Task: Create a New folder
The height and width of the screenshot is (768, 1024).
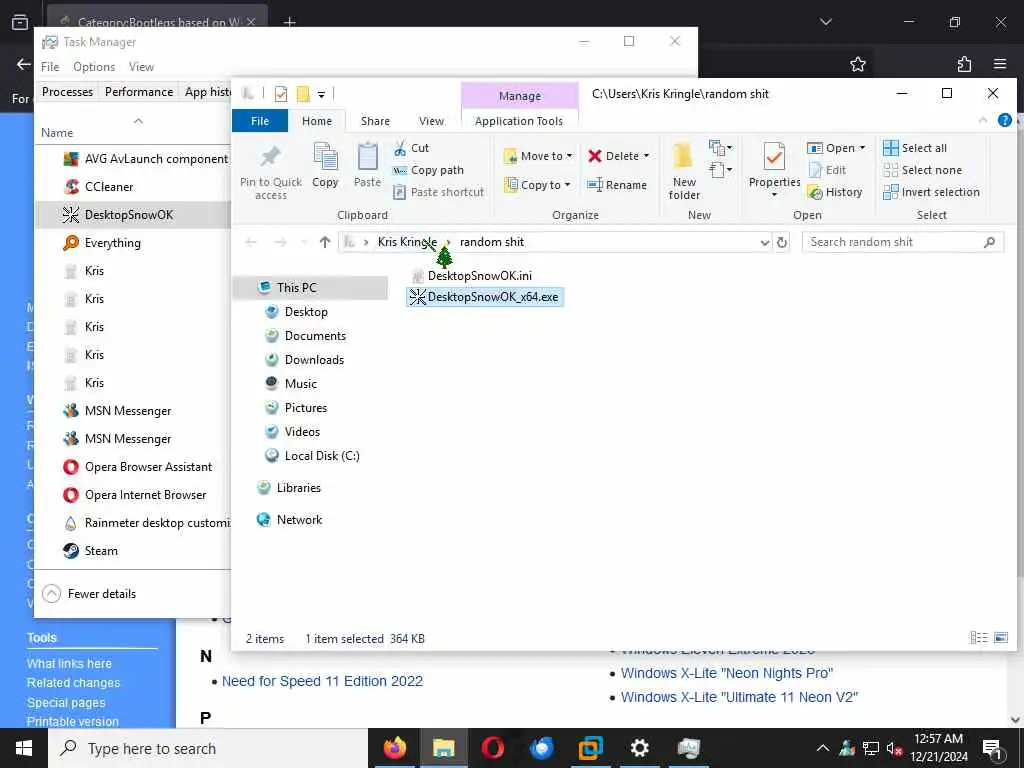Action: 684,170
